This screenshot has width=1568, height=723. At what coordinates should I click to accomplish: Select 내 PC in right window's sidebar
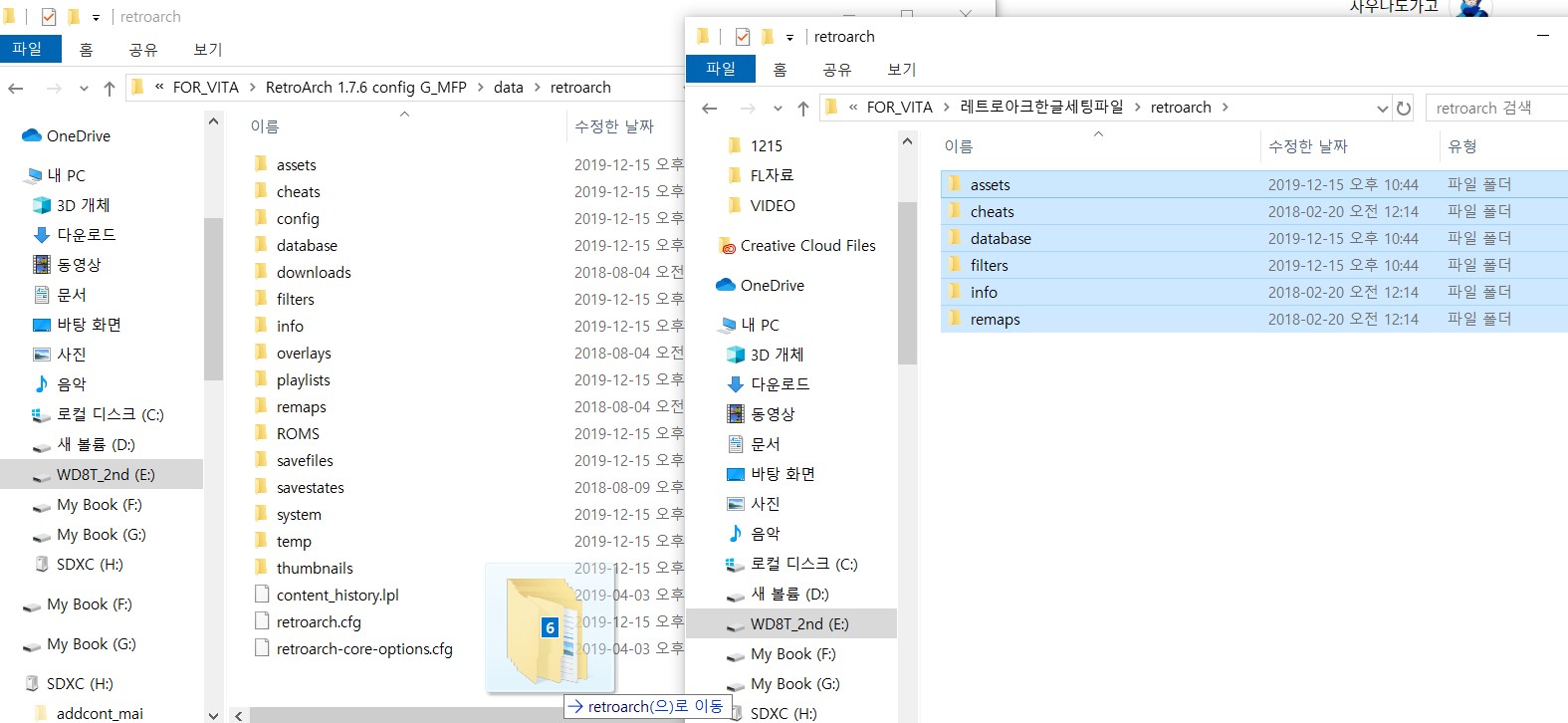pos(760,325)
